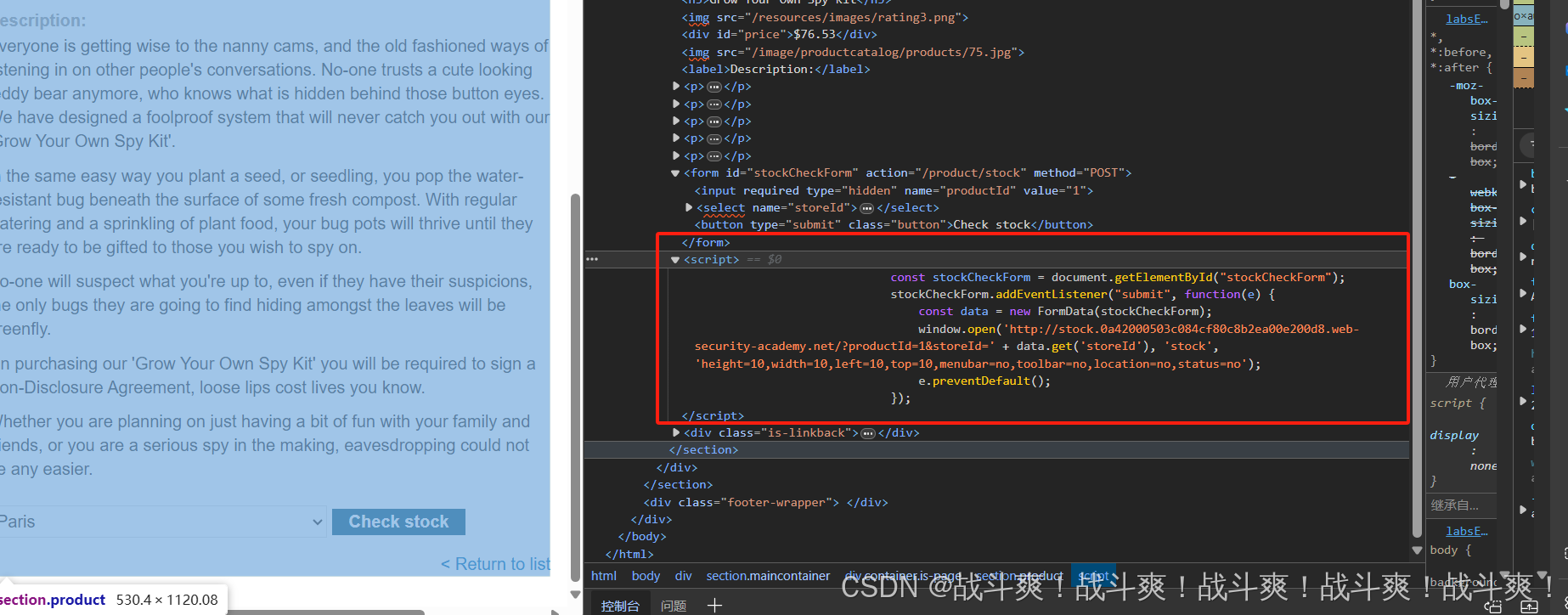Select the section.maincontainer breadcrumb
The width and height of the screenshot is (1568, 615).
(x=768, y=576)
